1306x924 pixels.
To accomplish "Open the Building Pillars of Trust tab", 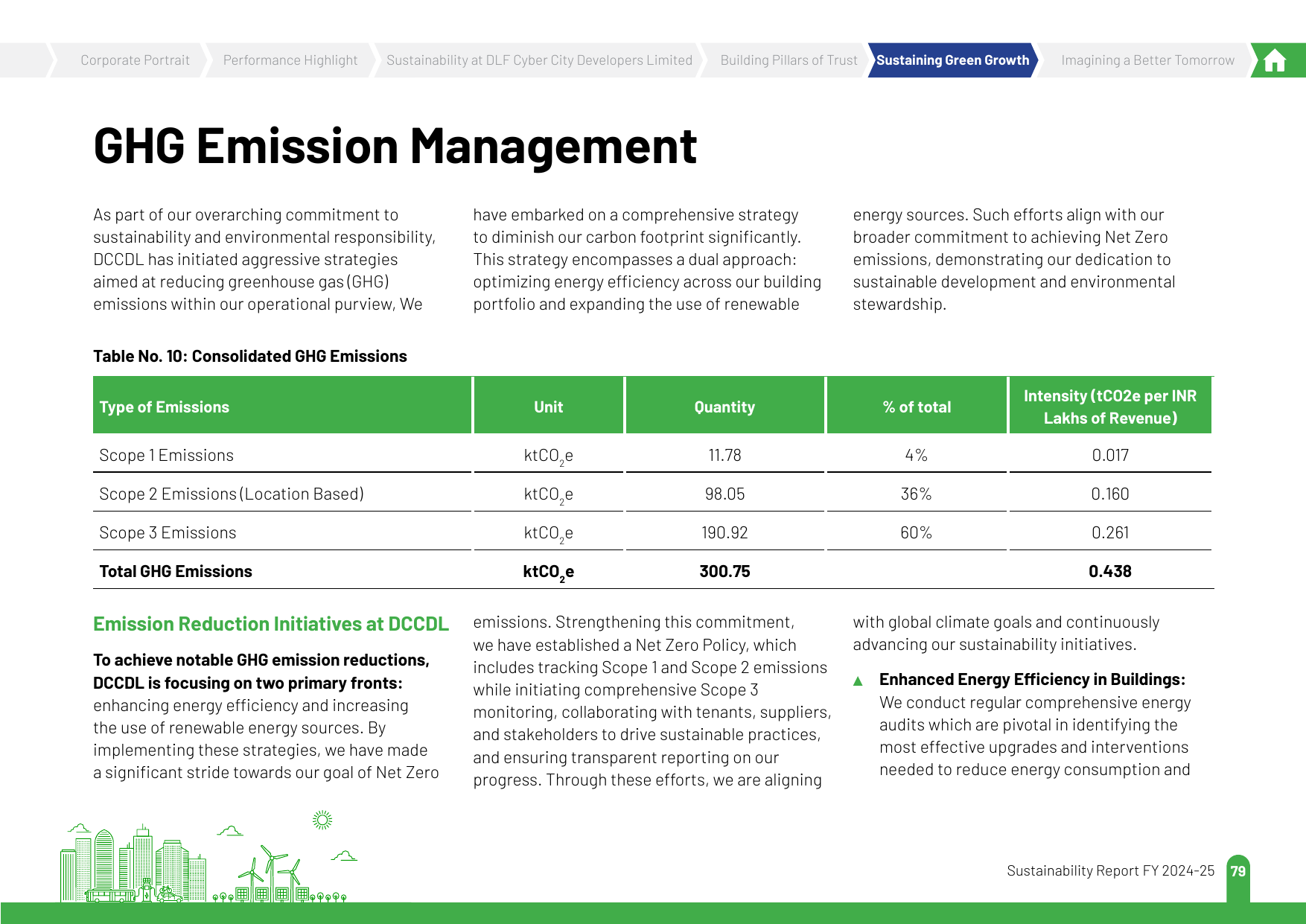I will [x=789, y=60].
